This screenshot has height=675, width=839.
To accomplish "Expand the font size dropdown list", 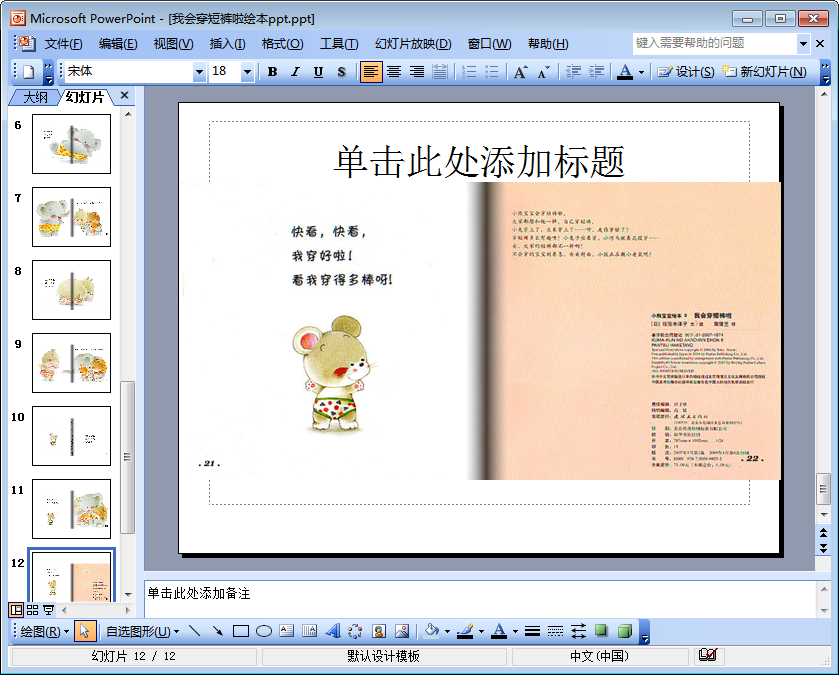I will pos(247,72).
